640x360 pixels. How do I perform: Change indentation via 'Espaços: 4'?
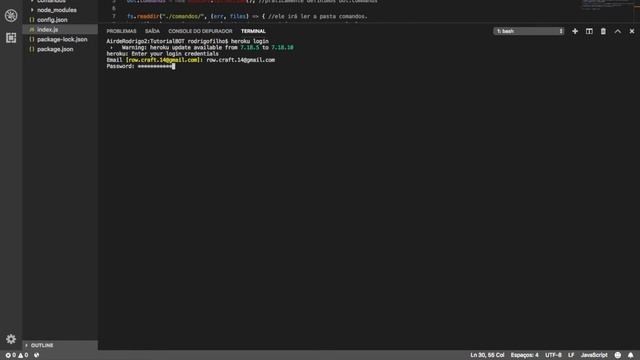click(524, 355)
